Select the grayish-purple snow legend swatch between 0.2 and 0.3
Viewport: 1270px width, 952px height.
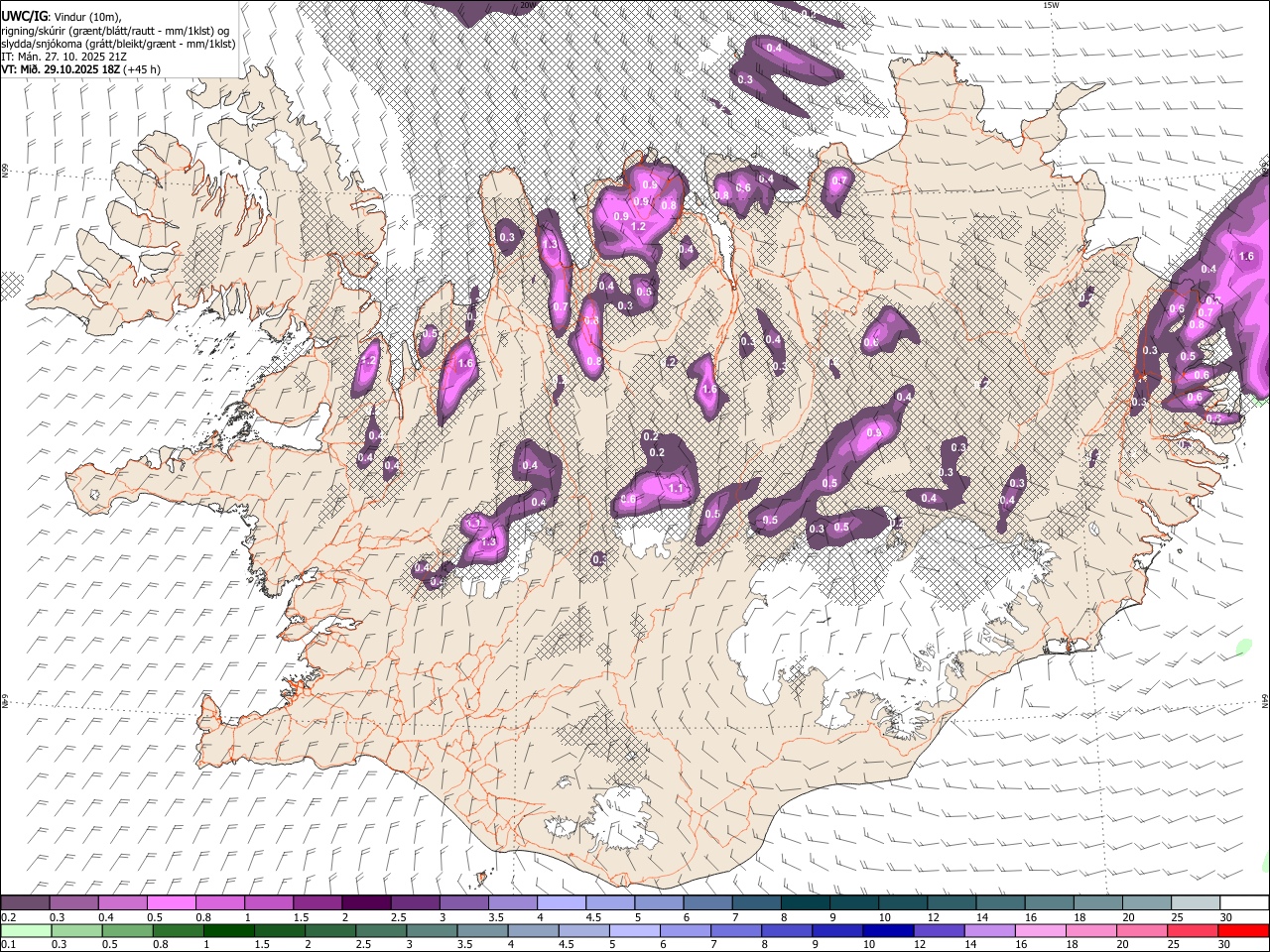click(x=25, y=903)
